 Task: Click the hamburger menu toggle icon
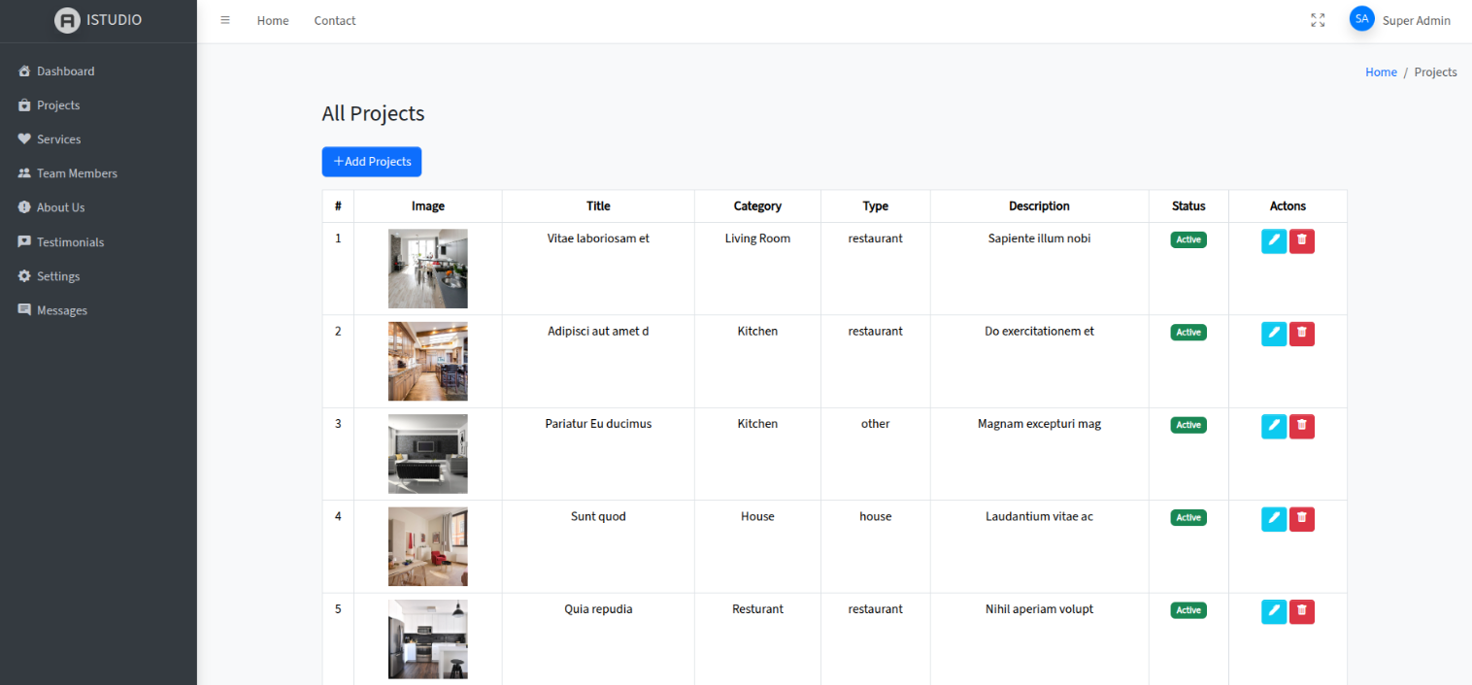tap(225, 20)
